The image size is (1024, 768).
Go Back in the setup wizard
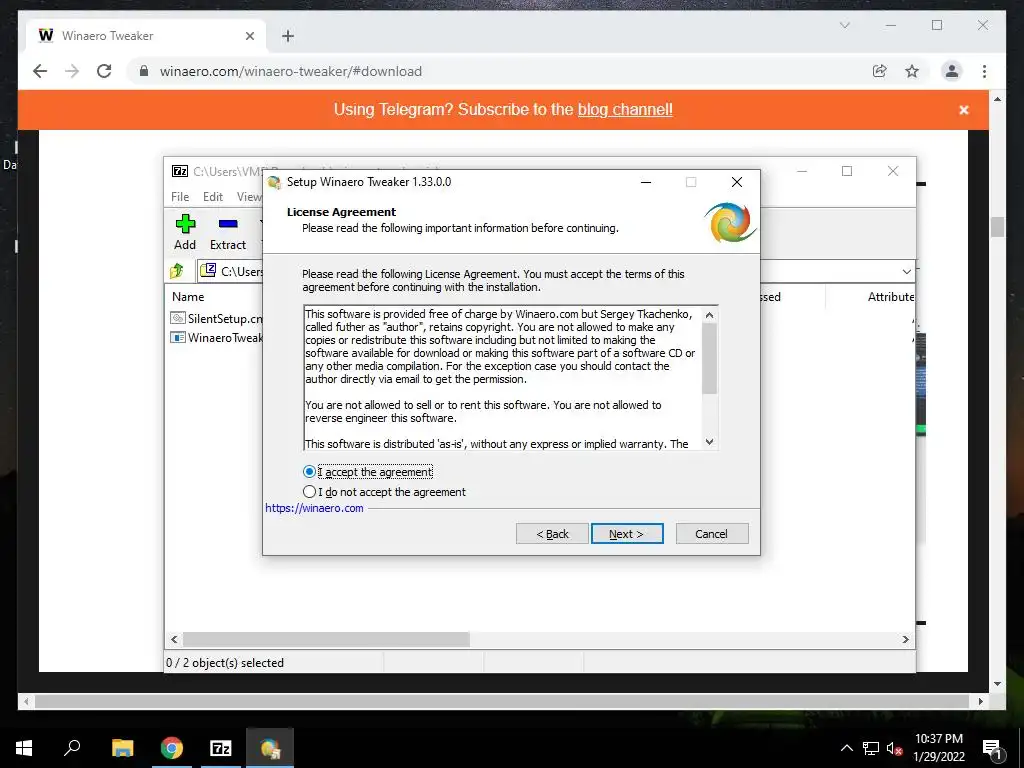pos(552,534)
